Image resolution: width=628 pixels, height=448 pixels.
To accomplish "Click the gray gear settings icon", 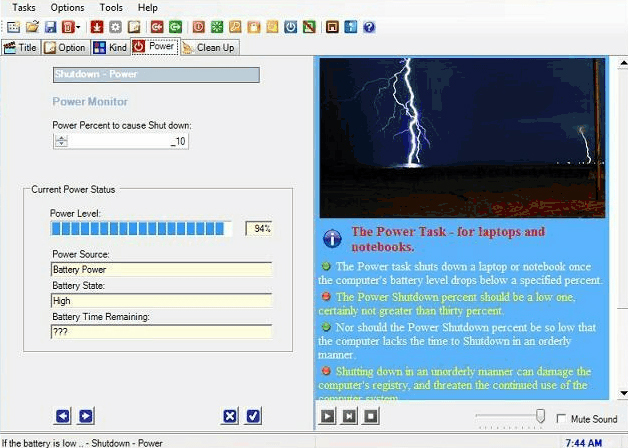I will (x=115, y=27).
